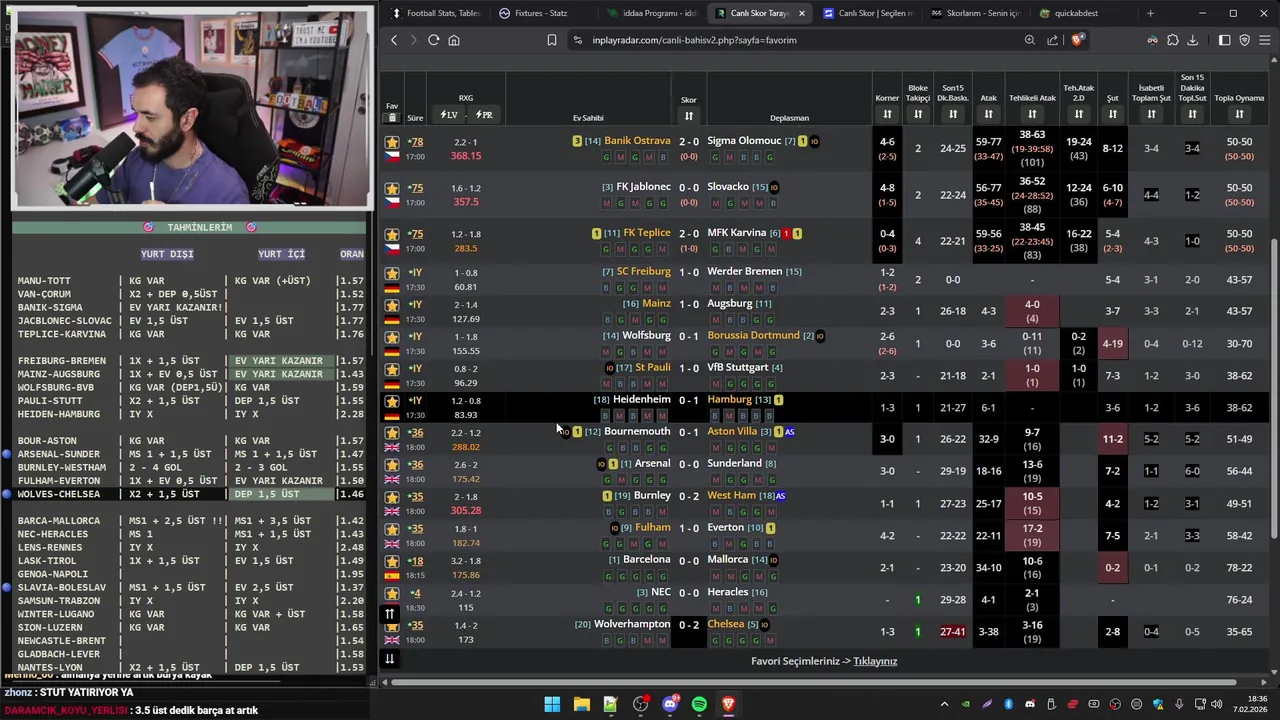The height and width of the screenshot is (720, 1280).
Task: Click the LV lightning button under RXG
Action: (x=449, y=115)
